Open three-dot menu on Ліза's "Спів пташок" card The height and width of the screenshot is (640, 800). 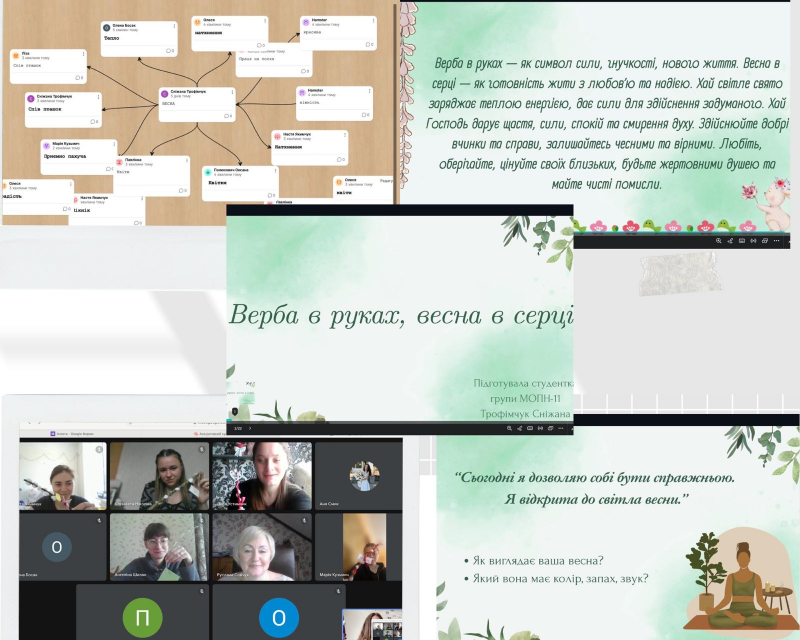coord(84,54)
